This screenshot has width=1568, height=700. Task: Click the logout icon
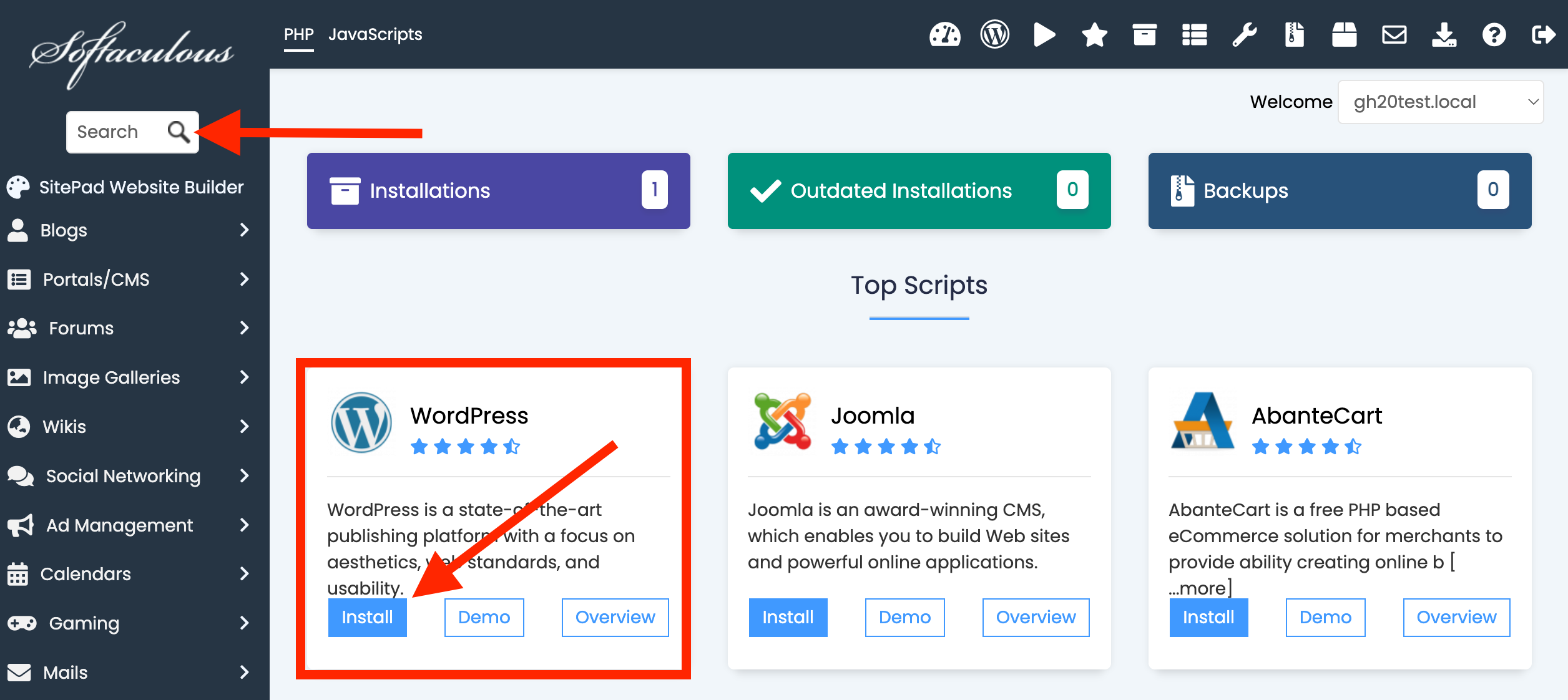coord(1543,35)
